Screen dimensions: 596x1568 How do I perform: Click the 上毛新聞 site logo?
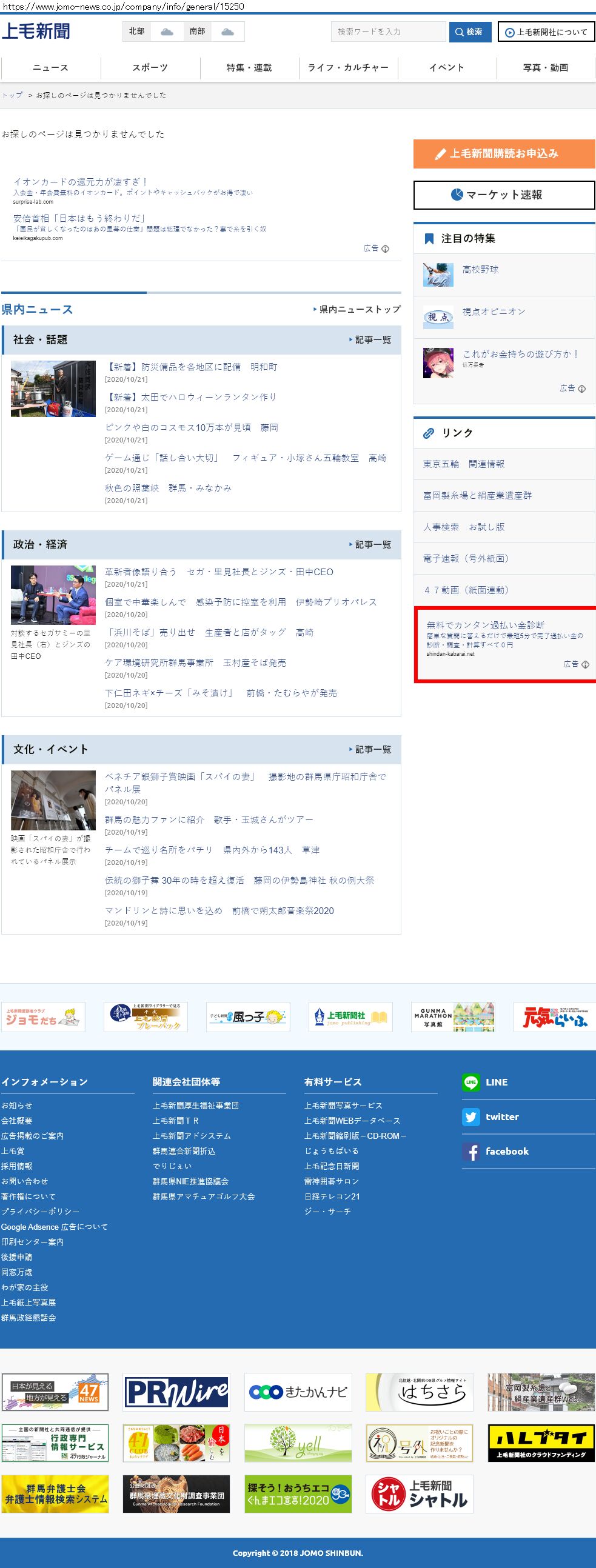coord(36,31)
